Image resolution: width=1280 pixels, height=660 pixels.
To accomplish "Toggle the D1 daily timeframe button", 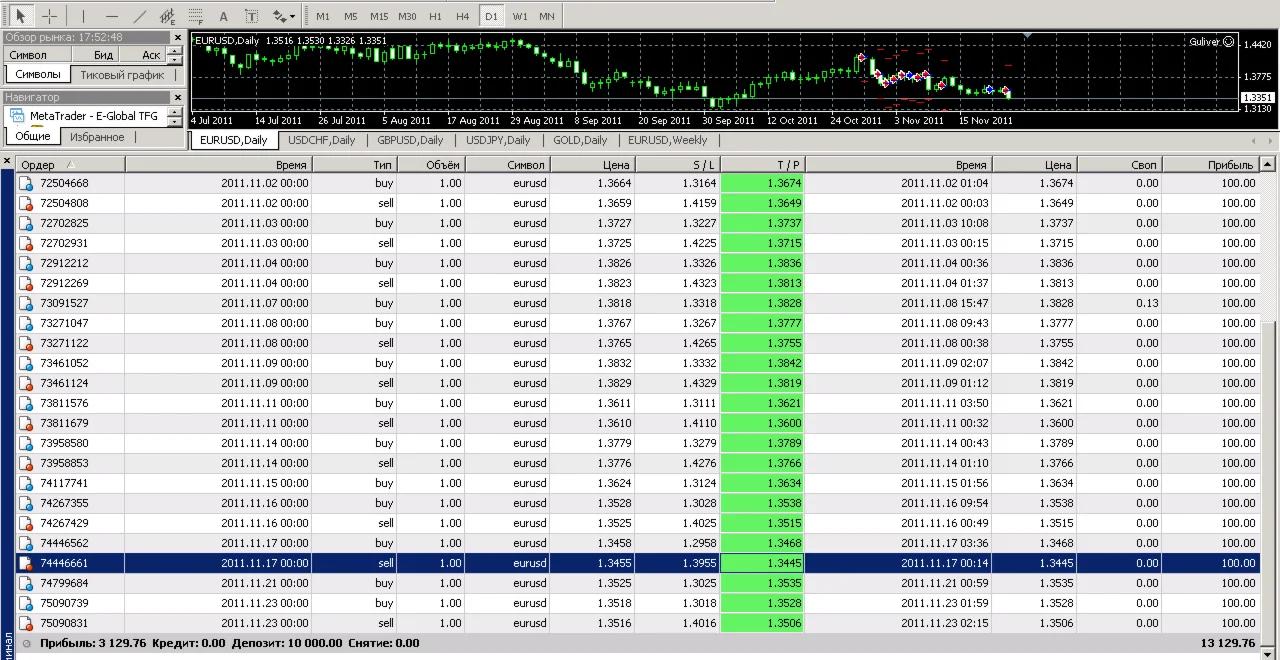I will coord(491,16).
